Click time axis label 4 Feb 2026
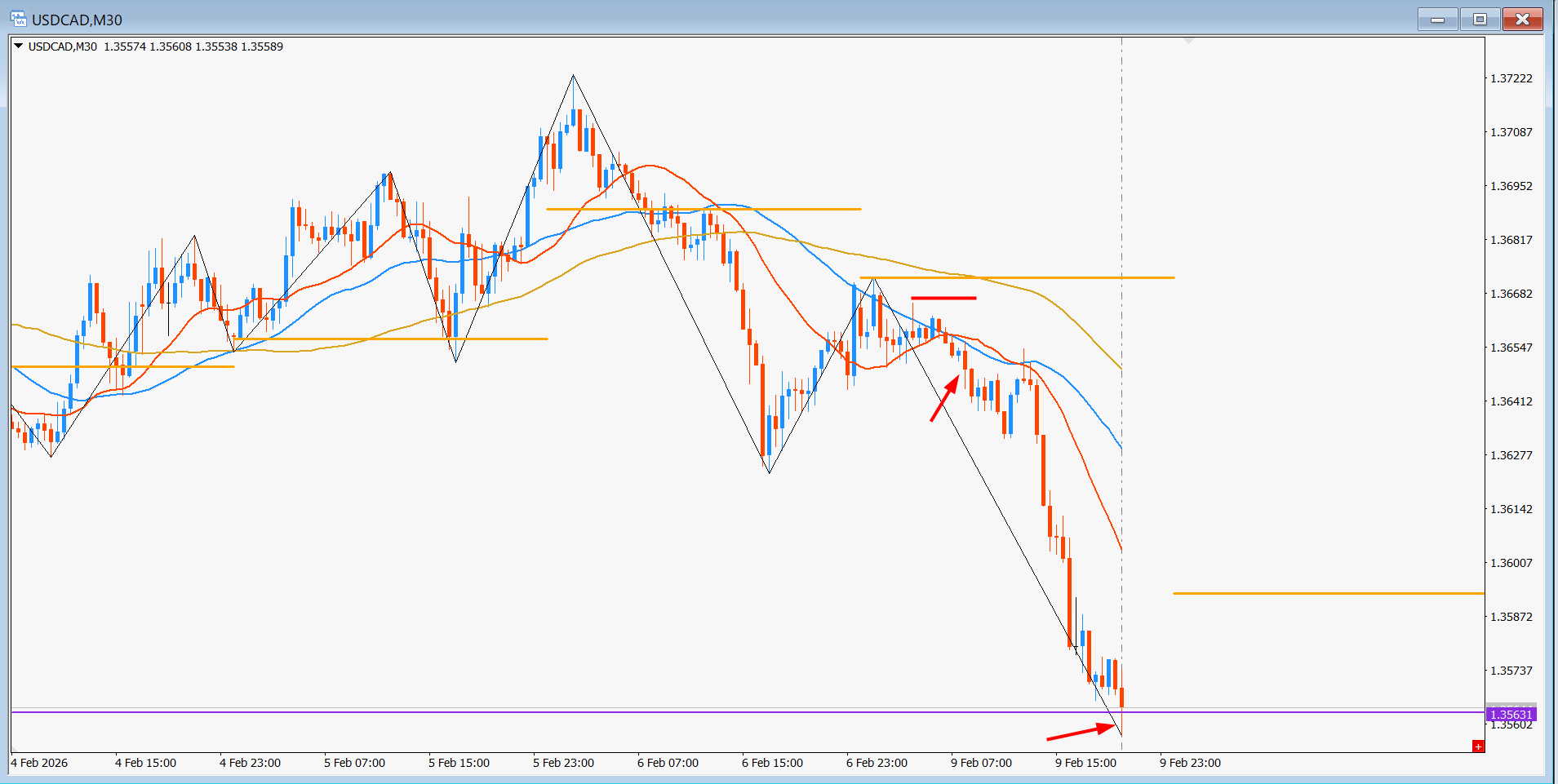Screen dimensions: 1558x784 pos(39,763)
